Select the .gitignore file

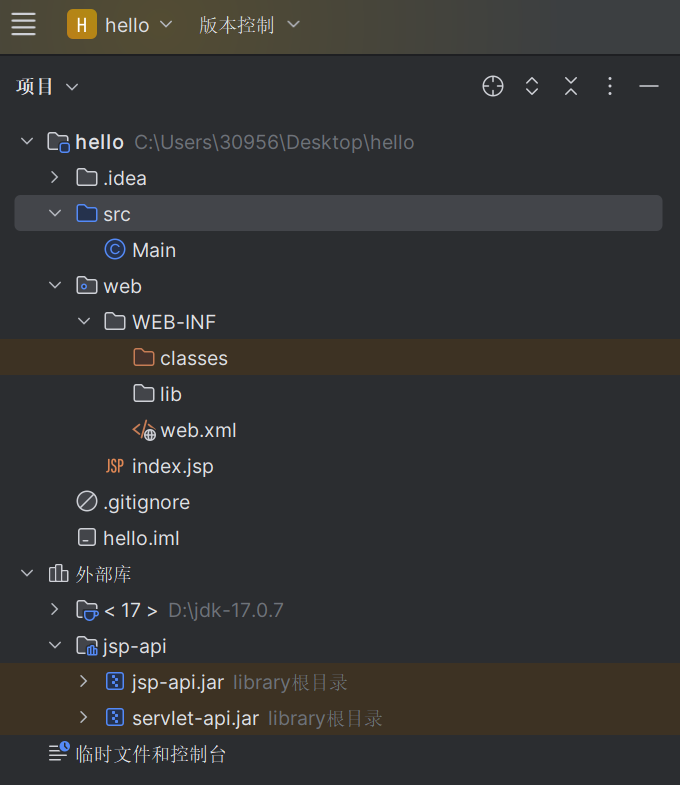click(146, 502)
